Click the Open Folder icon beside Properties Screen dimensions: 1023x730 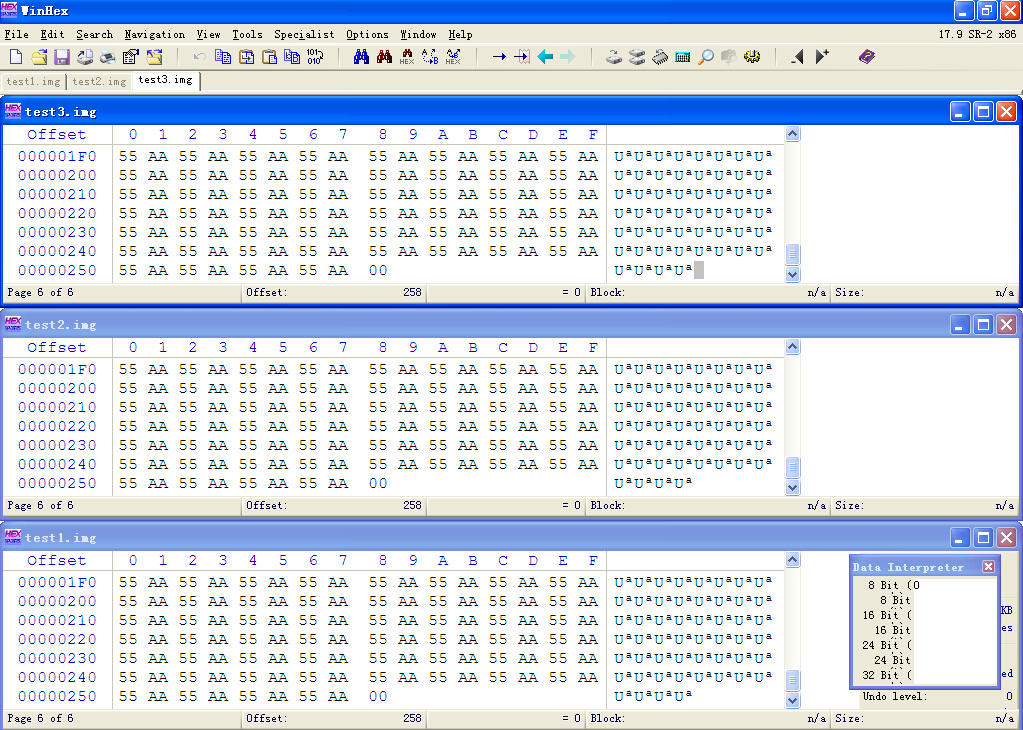coord(154,57)
